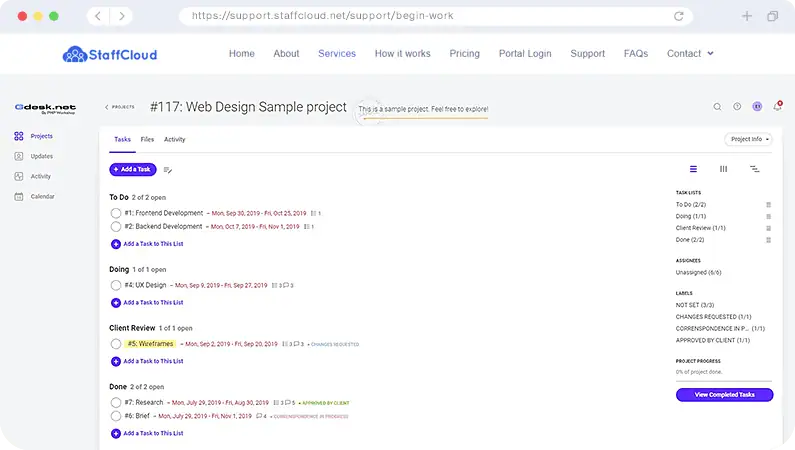Switch to list view icon
This screenshot has width=795, height=450.
click(x=693, y=169)
